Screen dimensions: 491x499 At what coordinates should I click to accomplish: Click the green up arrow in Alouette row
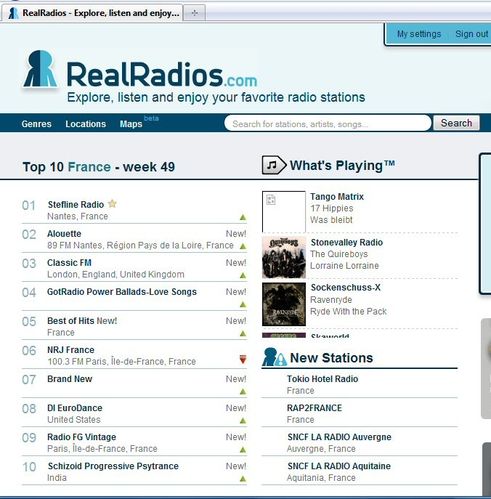(x=243, y=246)
